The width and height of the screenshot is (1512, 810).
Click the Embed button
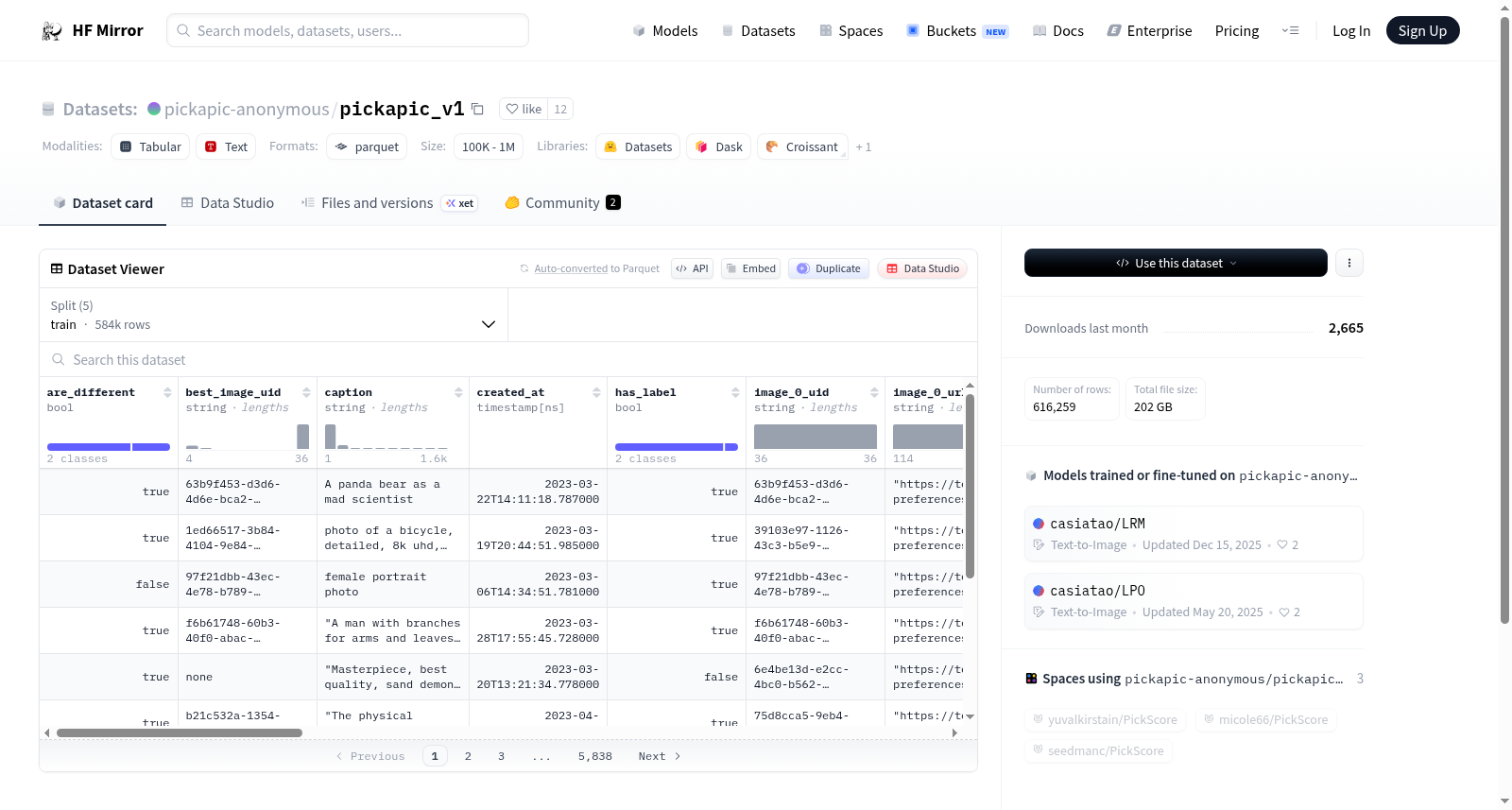click(x=751, y=268)
